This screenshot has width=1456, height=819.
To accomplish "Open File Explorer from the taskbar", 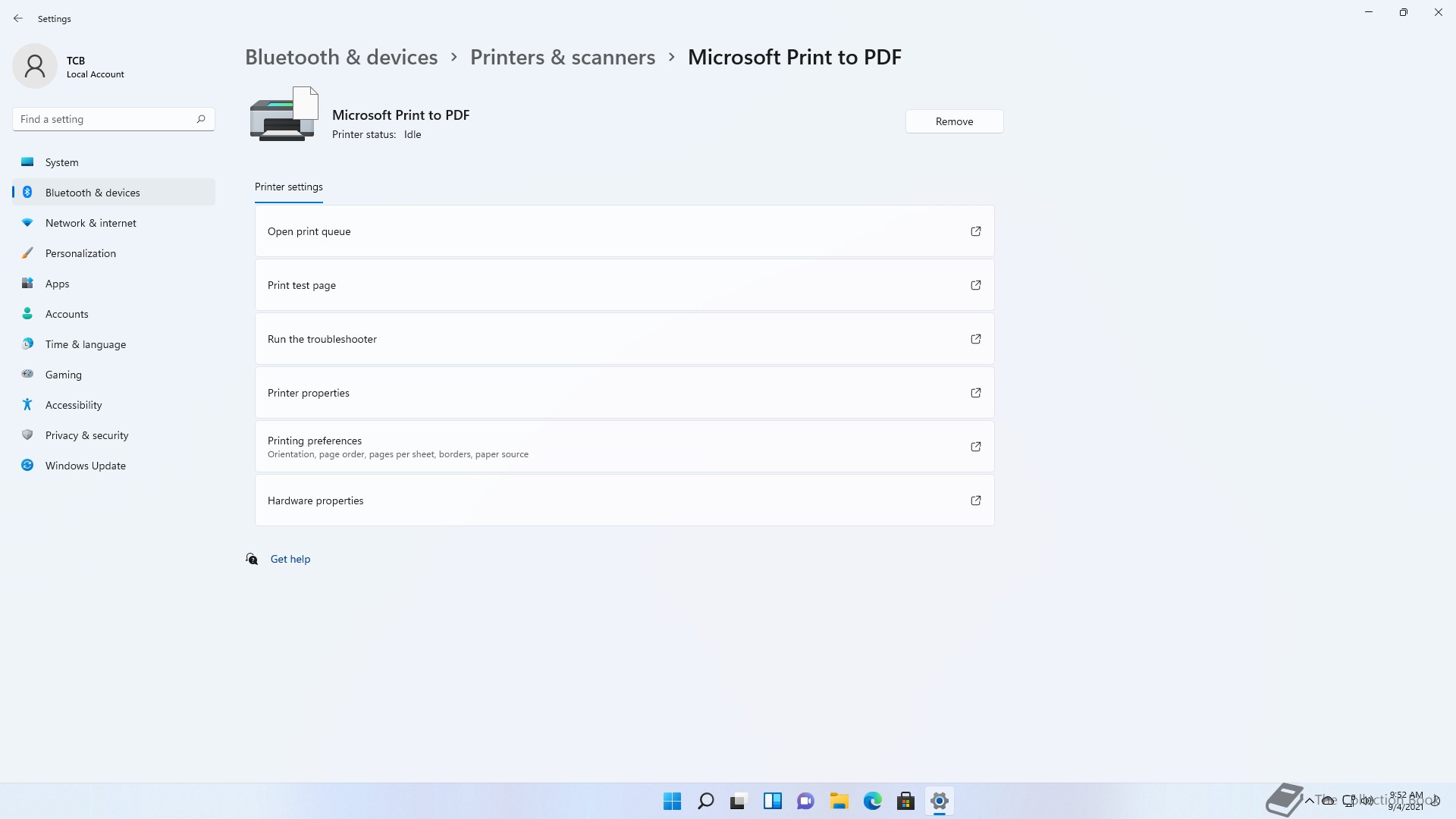I will point(839,801).
